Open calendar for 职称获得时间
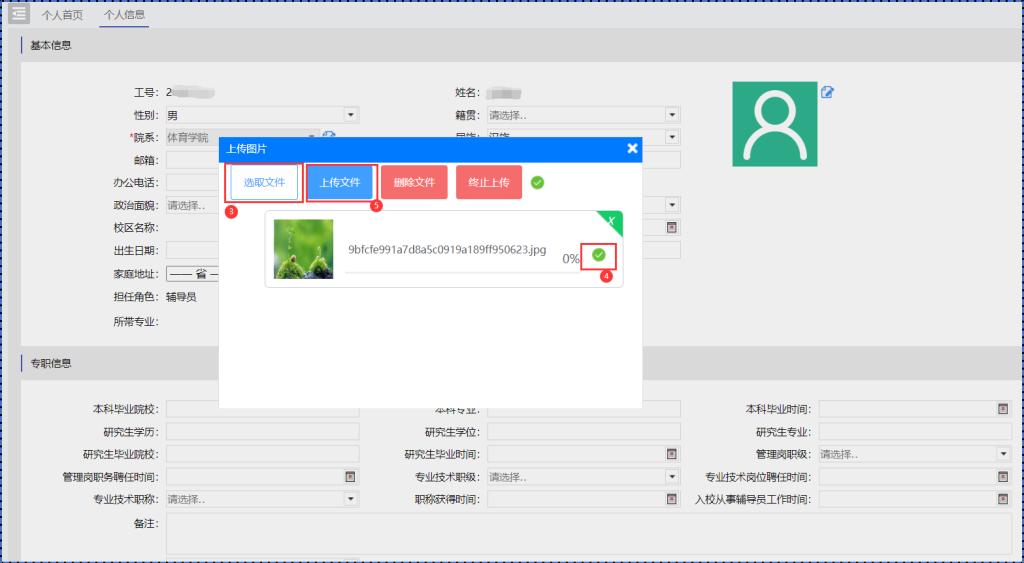The image size is (1024, 563). point(672,499)
